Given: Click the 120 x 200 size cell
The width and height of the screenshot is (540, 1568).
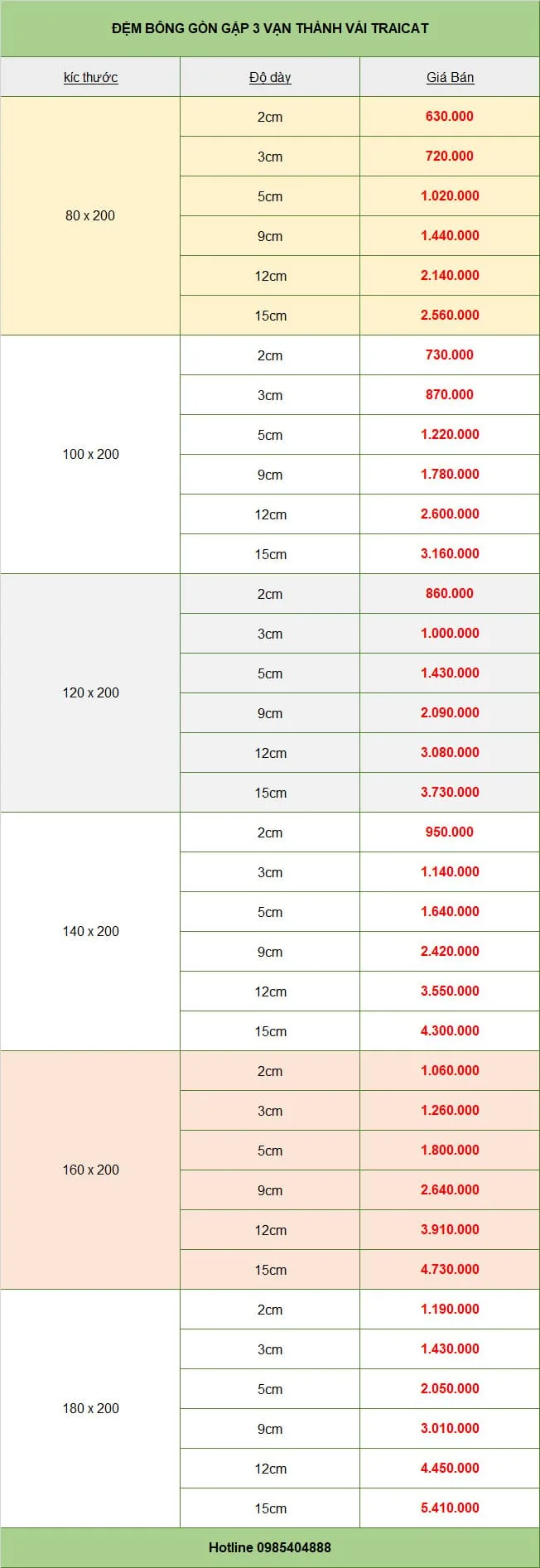Looking at the screenshot, I should pyautogui.click(x=90, y=692).
